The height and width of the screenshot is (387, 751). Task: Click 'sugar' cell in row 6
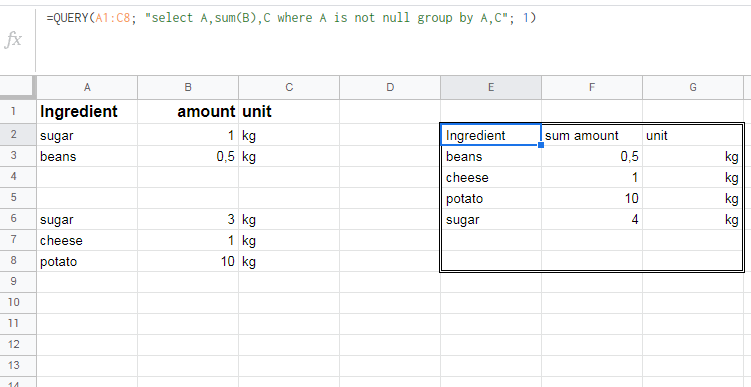(87, 219)
